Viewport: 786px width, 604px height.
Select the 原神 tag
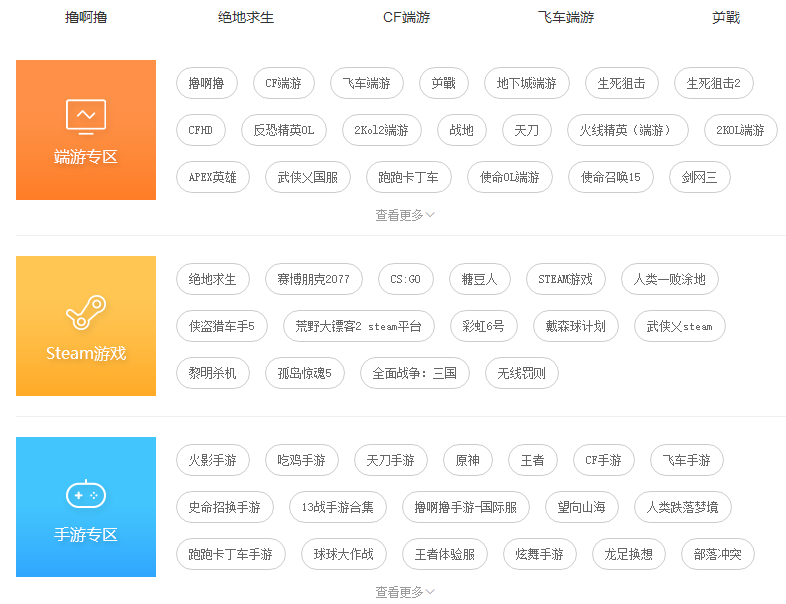tap(468, 460)
